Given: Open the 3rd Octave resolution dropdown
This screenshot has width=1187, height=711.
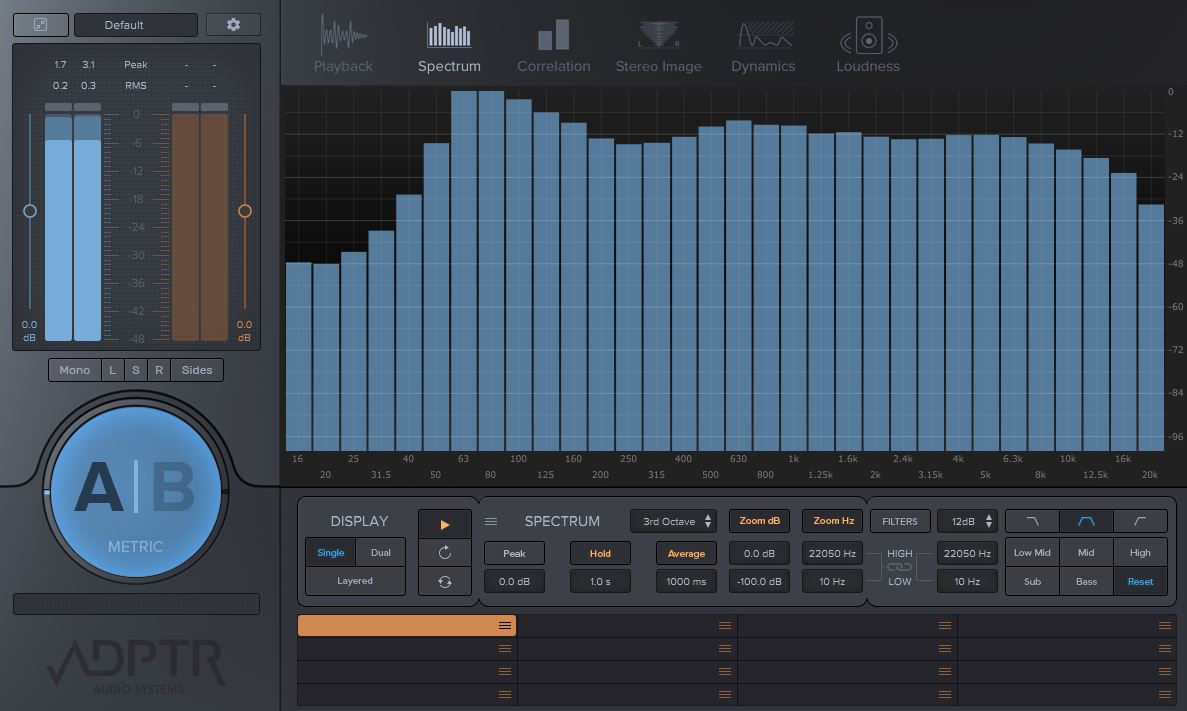Looking at the screenshot, I should point(673,521).
